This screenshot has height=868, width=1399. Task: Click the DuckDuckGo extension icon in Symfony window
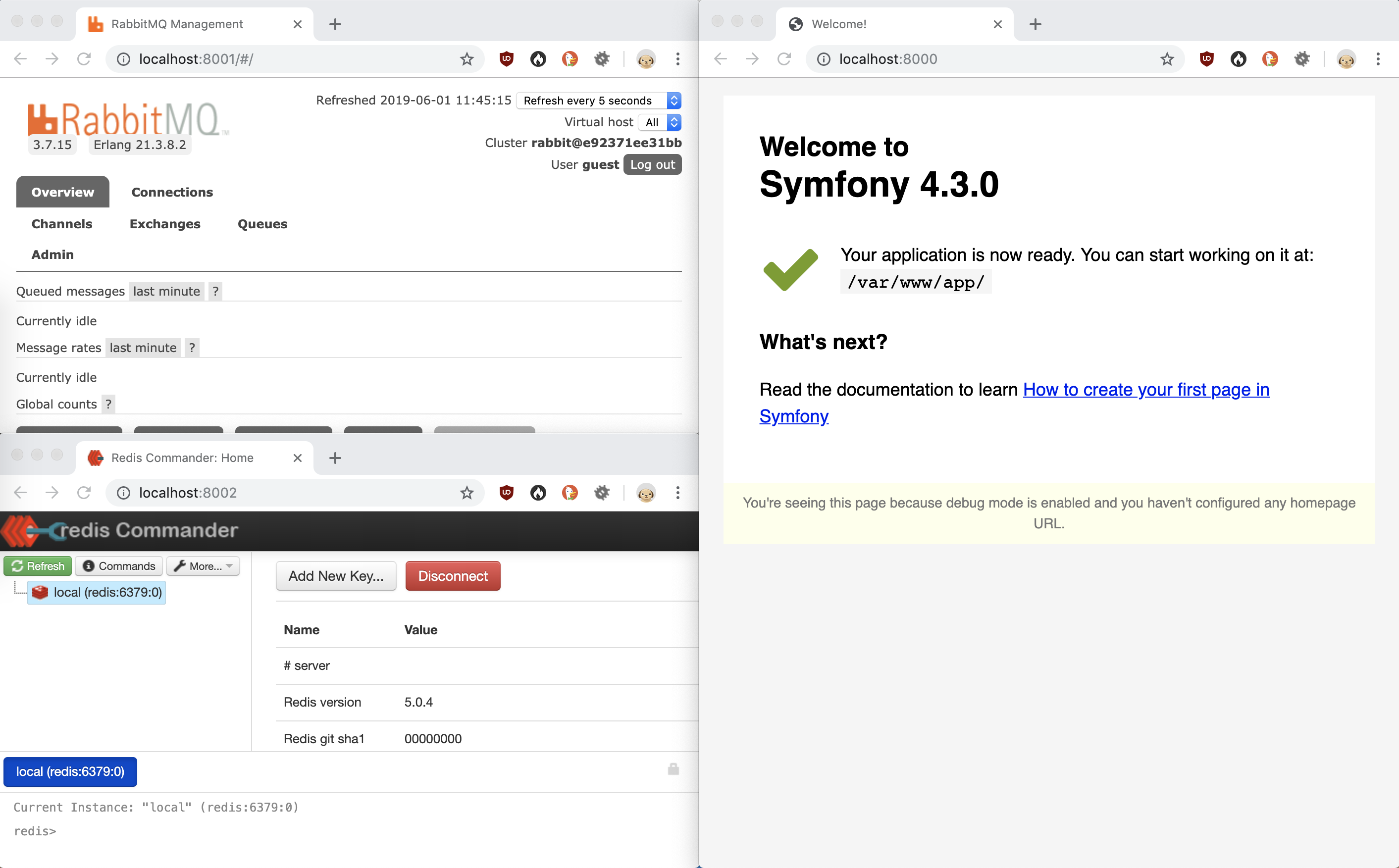point(1269,58)
